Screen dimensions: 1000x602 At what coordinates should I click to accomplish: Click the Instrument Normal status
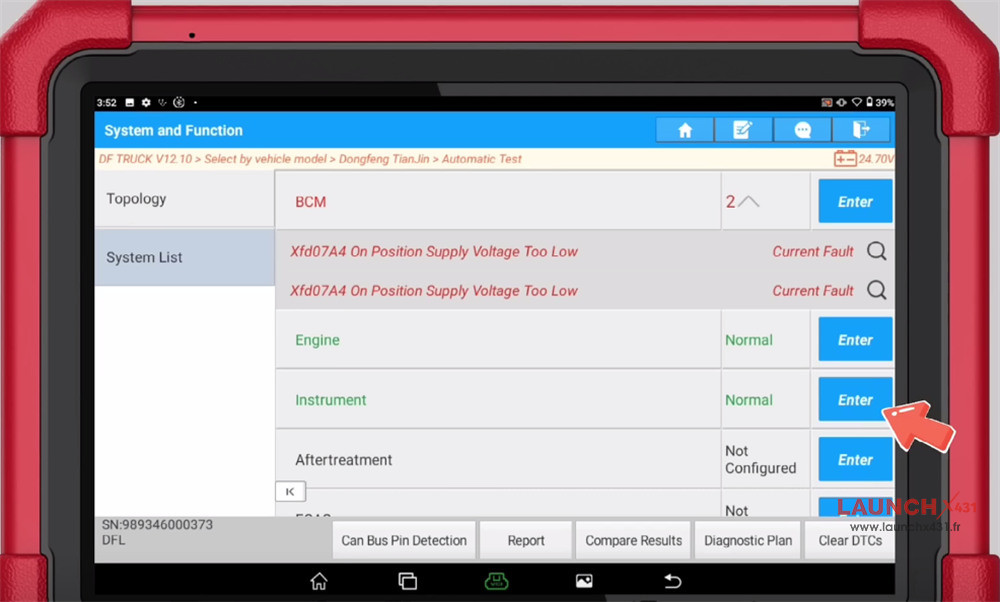coord(749,400)
